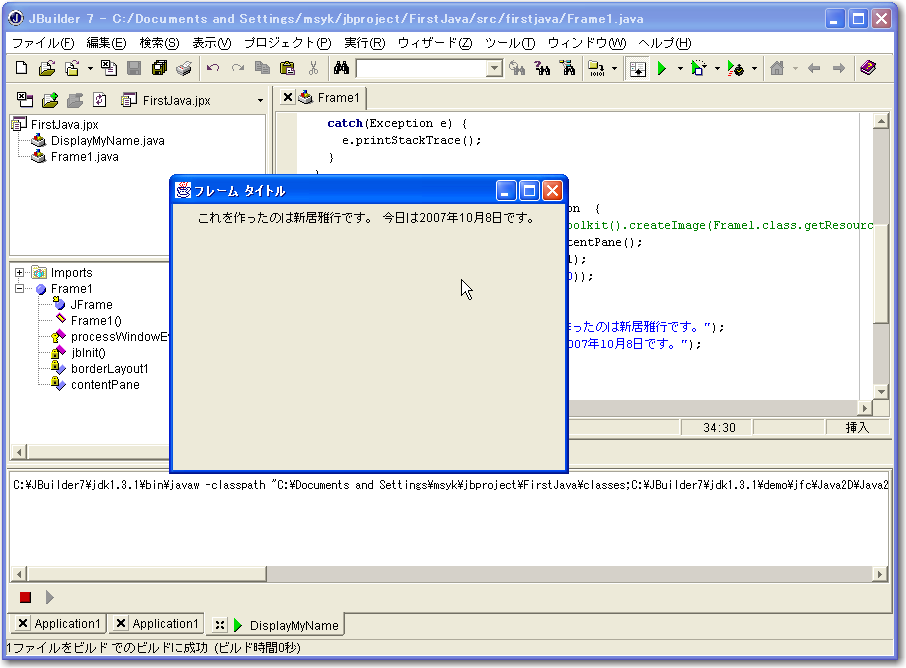
Task: Select the jbInit() method in structure pane
Action: click(88, 353)
